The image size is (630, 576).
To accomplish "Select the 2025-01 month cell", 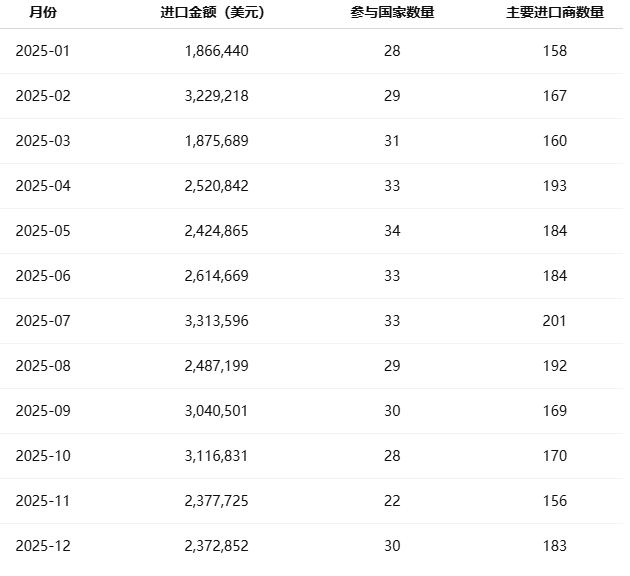I will 43,51.
